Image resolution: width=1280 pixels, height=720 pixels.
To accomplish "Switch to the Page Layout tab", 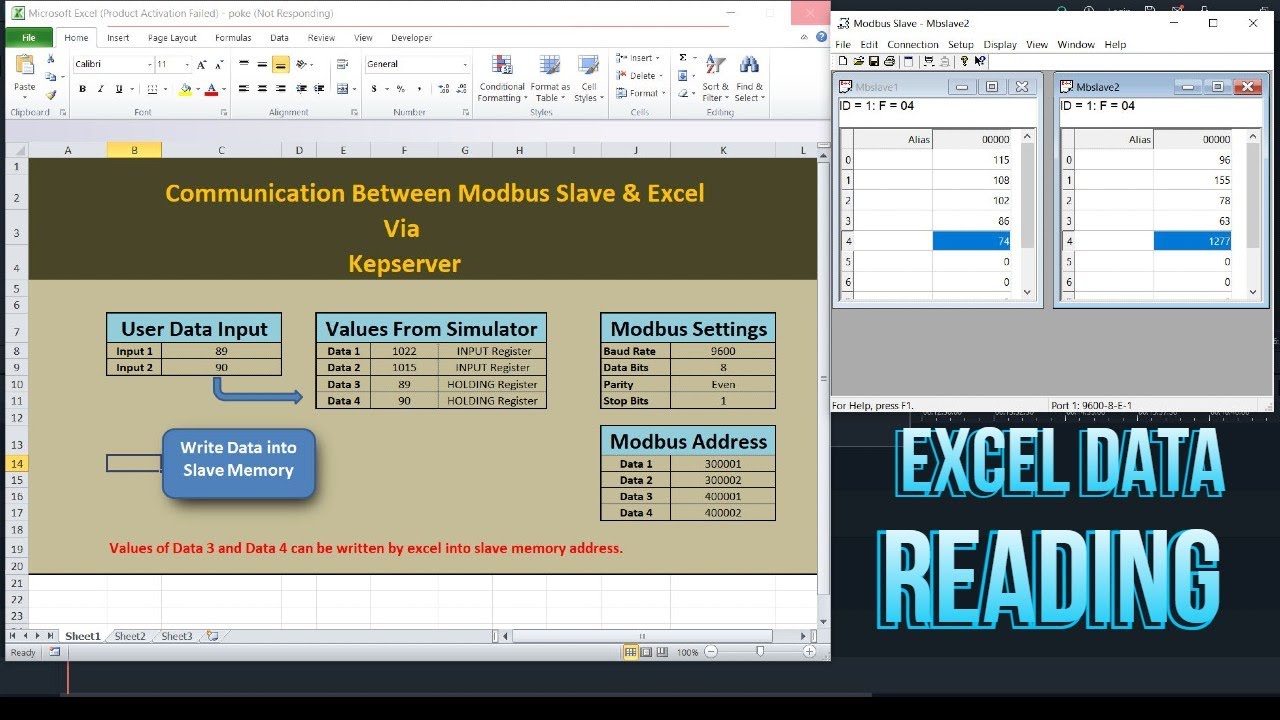I will [172, 38].
